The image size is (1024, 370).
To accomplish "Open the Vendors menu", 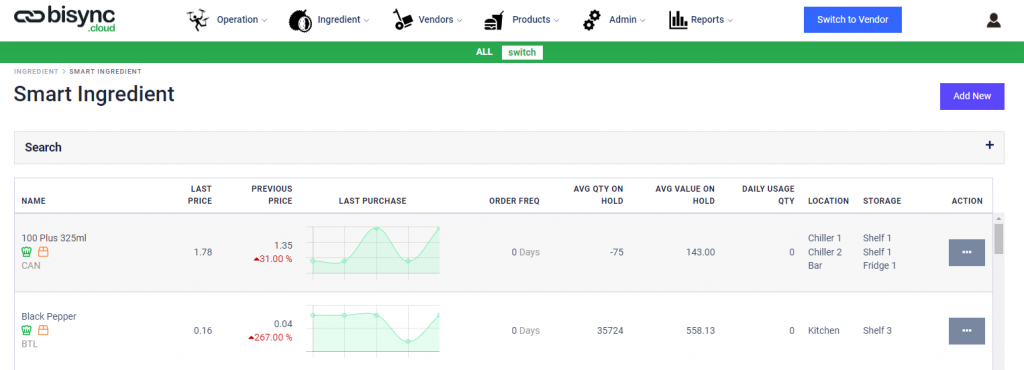I will (441, 20).
